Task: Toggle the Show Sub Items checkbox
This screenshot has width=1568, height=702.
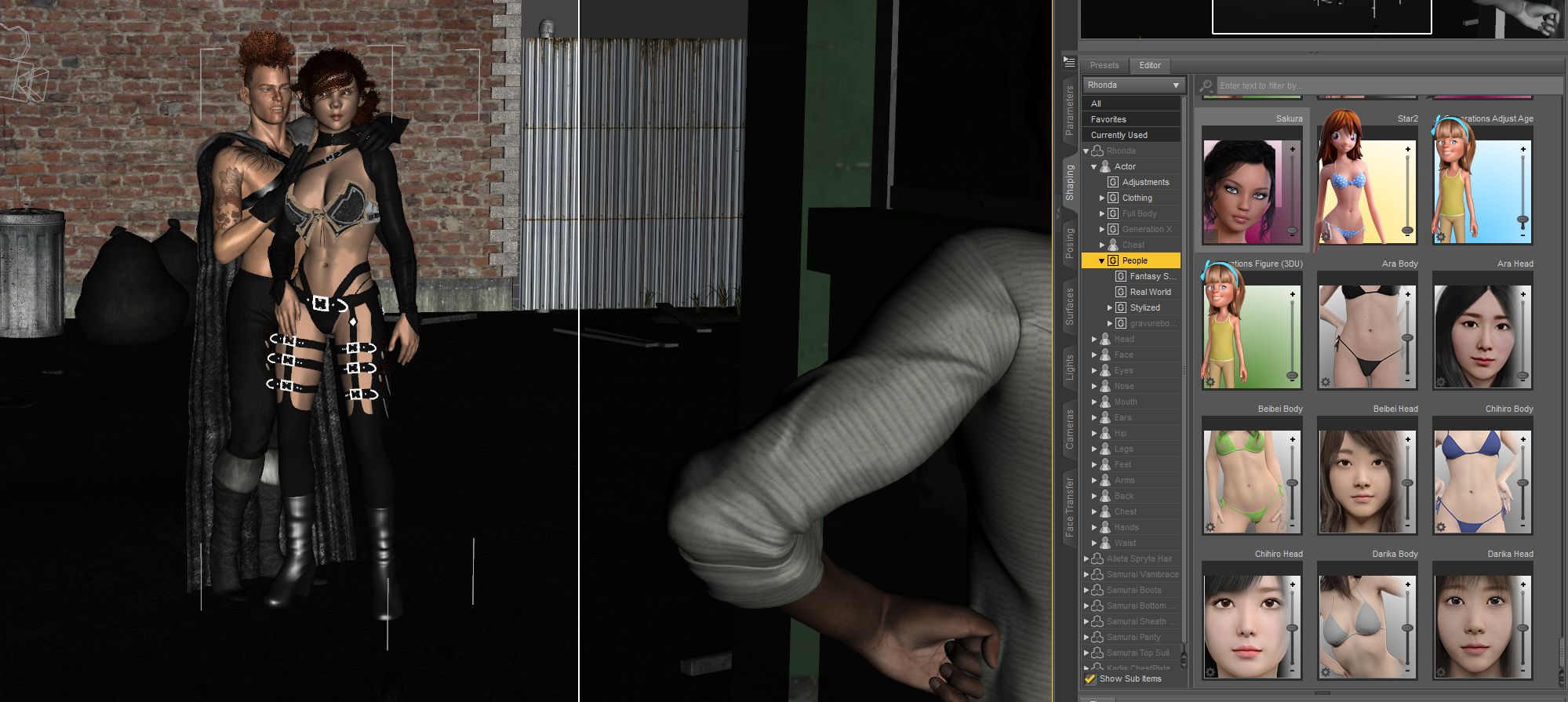Action: [x=1090, y=678]
